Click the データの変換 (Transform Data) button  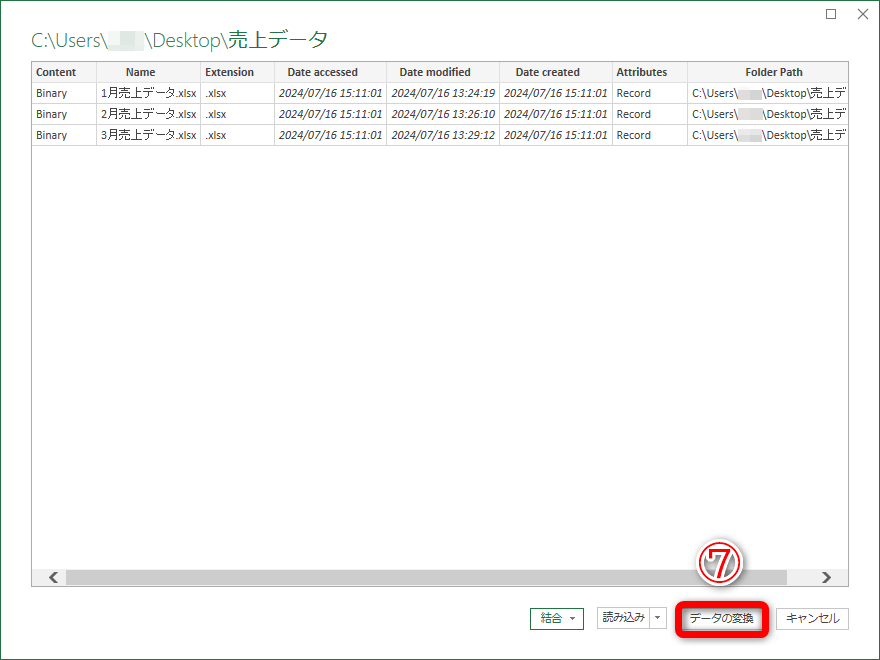[x=721, y=618]
